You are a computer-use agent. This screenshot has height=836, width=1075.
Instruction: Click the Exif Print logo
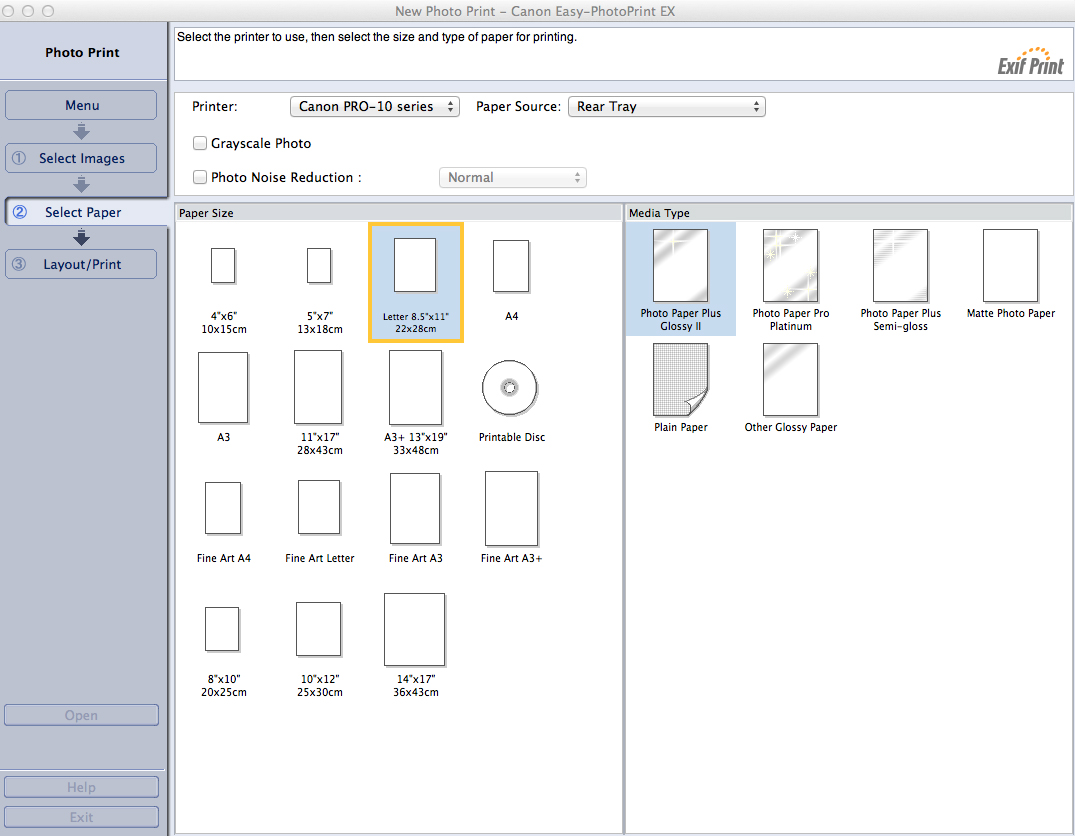click(1030, 62)
